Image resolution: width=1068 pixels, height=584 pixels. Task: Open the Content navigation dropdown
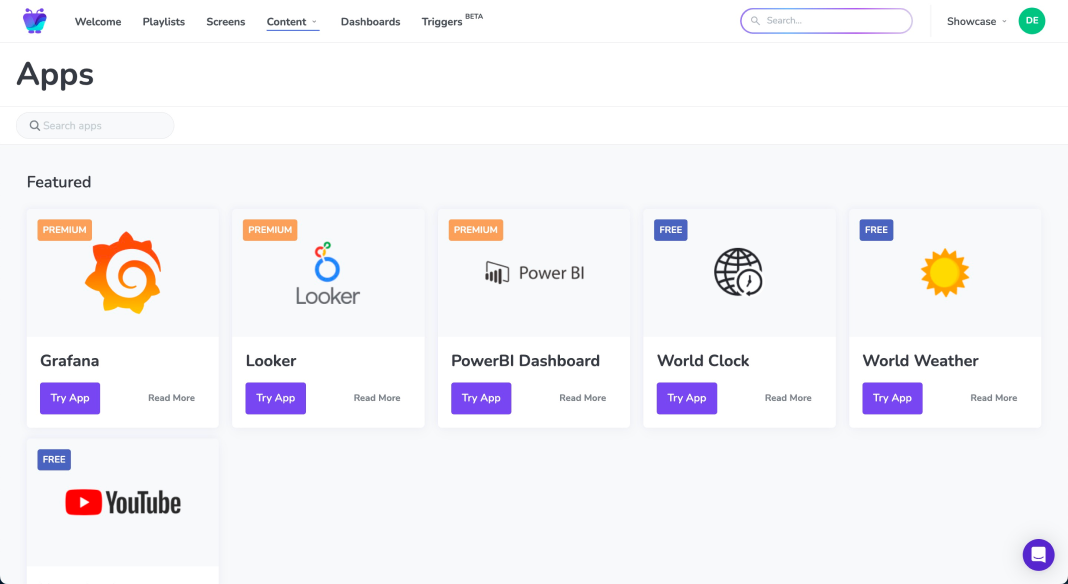click(x=292, y=21)
